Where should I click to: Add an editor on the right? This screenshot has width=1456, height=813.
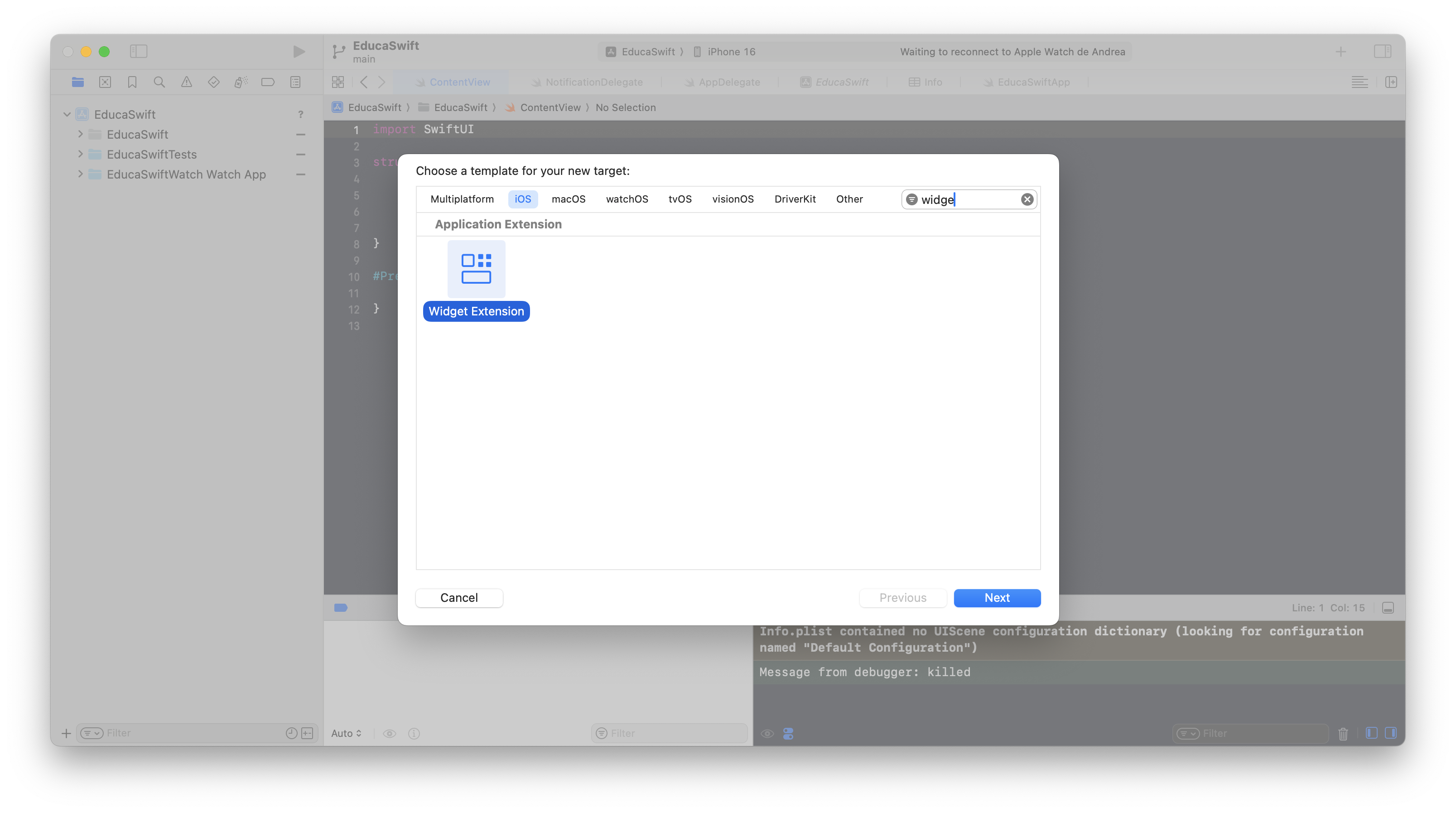click(1391, 82)
